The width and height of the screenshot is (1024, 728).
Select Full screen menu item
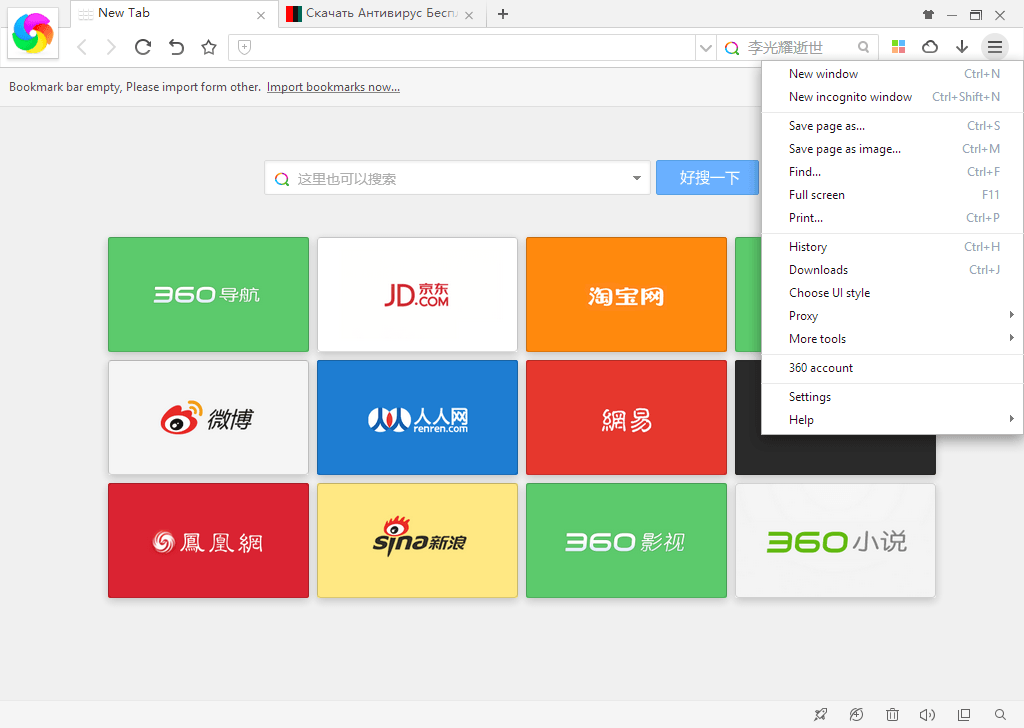pyautogui.click(x=892, y=195)
